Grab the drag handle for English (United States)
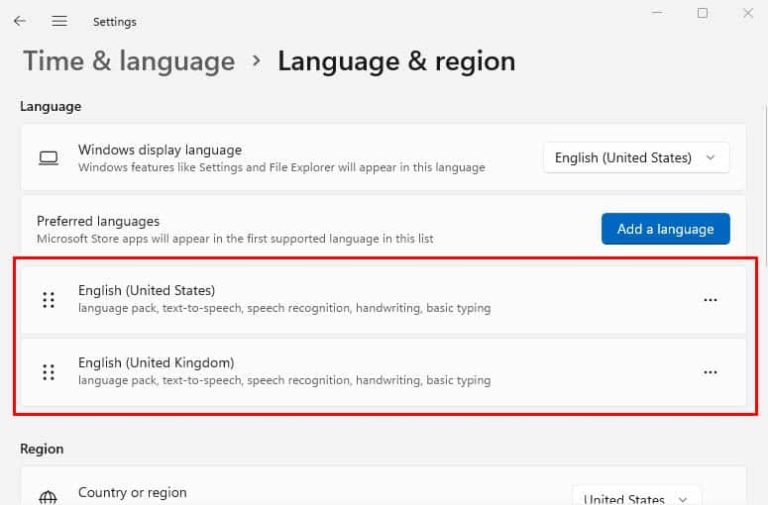 48,299
